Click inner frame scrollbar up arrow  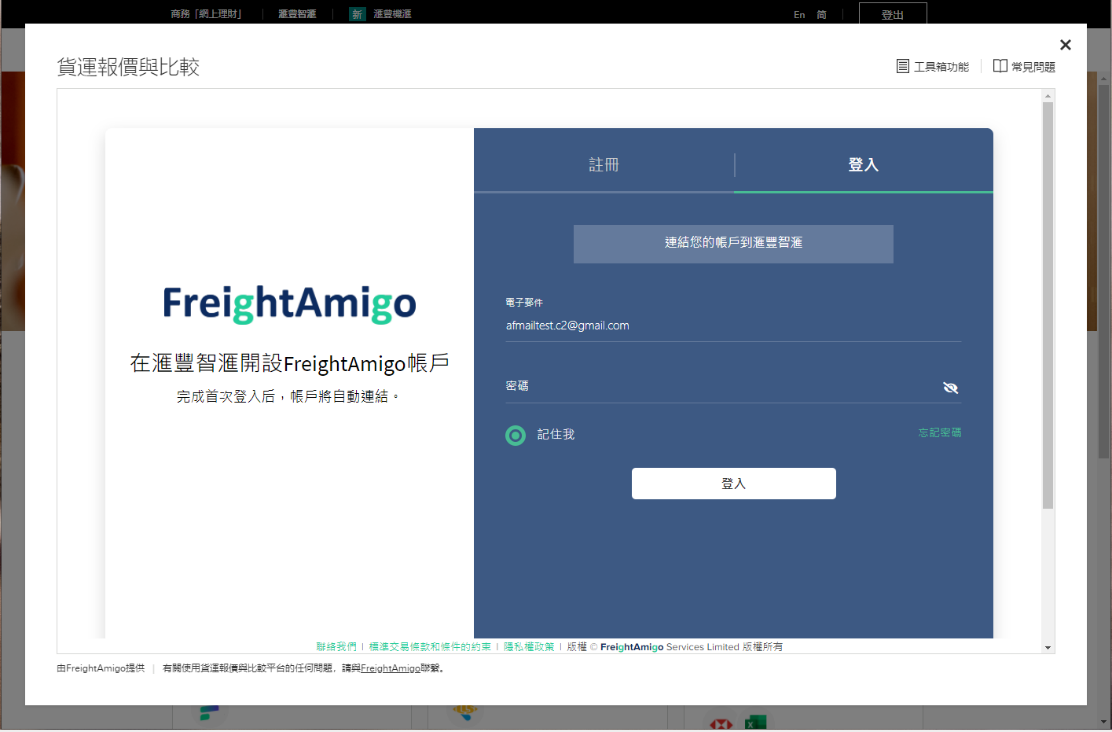1047,96
